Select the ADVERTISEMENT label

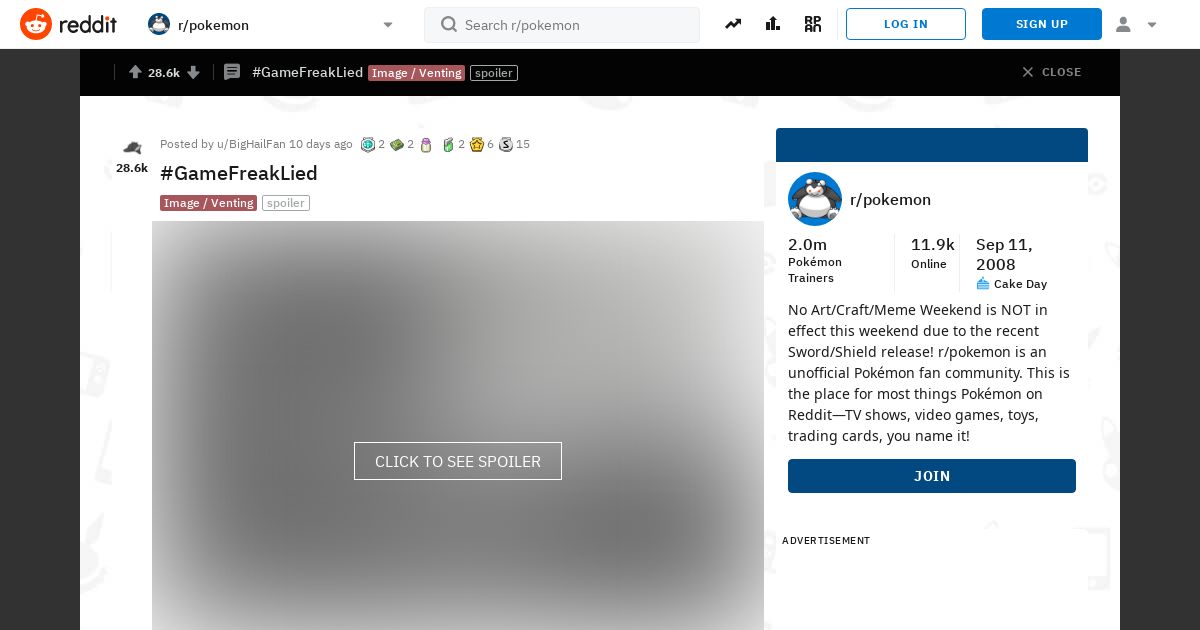click(x=826, y=540)
